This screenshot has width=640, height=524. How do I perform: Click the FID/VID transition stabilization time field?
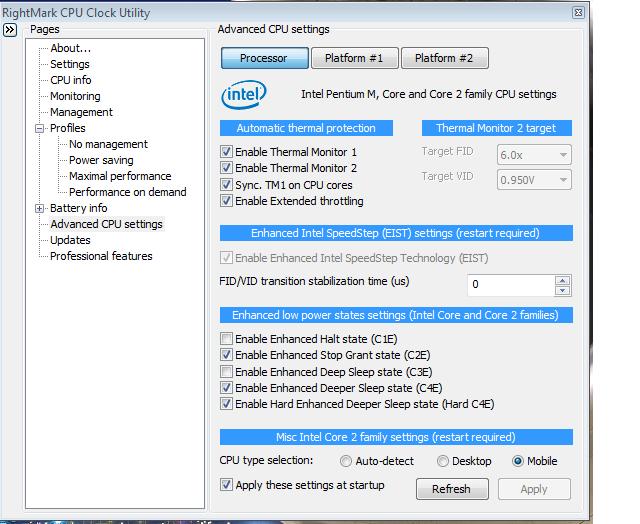(511, 285)
